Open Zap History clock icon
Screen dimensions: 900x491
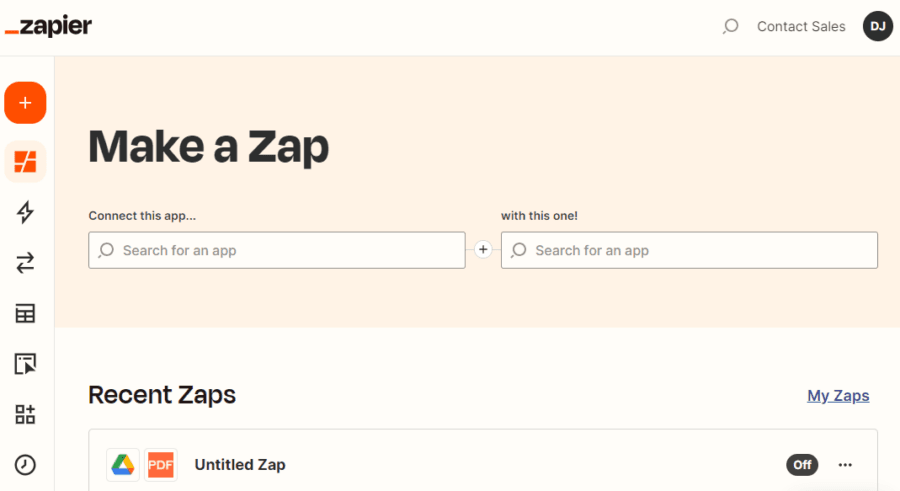[25, 464]
